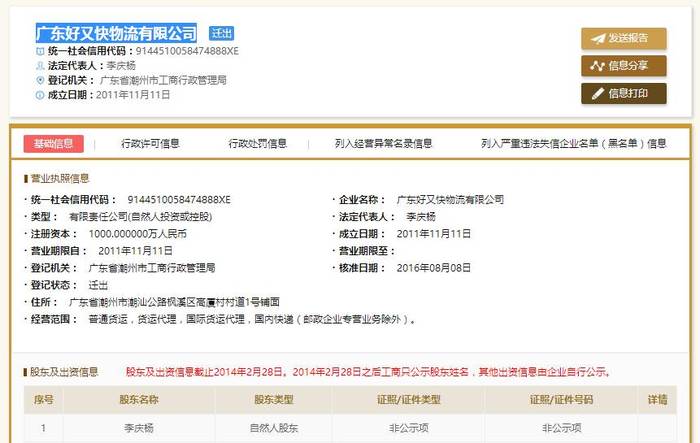Click the 股东及出资信息 section heading

pyautogui.click(x=64, y=372)
